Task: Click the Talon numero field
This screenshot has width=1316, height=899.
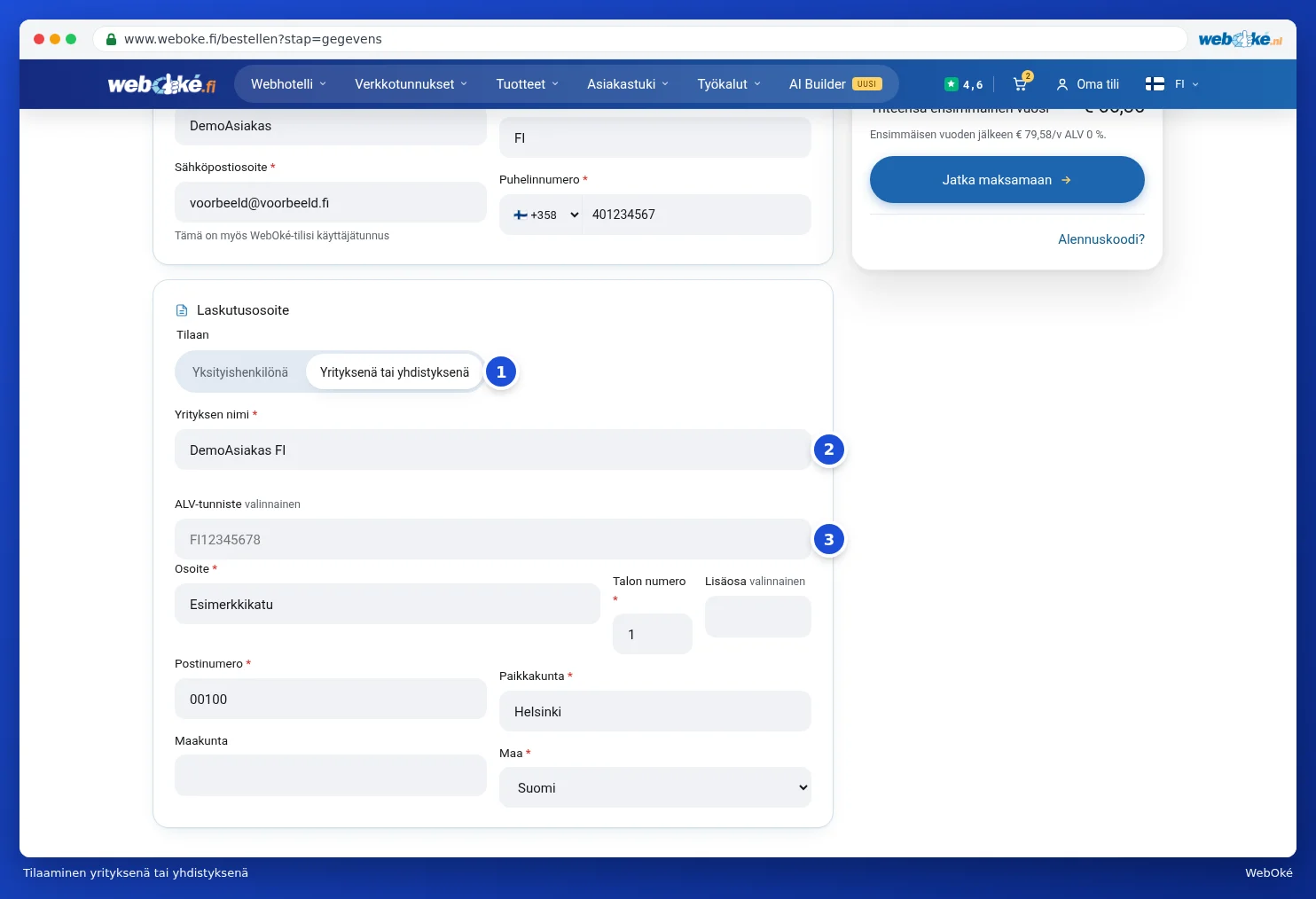Action: 653,634
